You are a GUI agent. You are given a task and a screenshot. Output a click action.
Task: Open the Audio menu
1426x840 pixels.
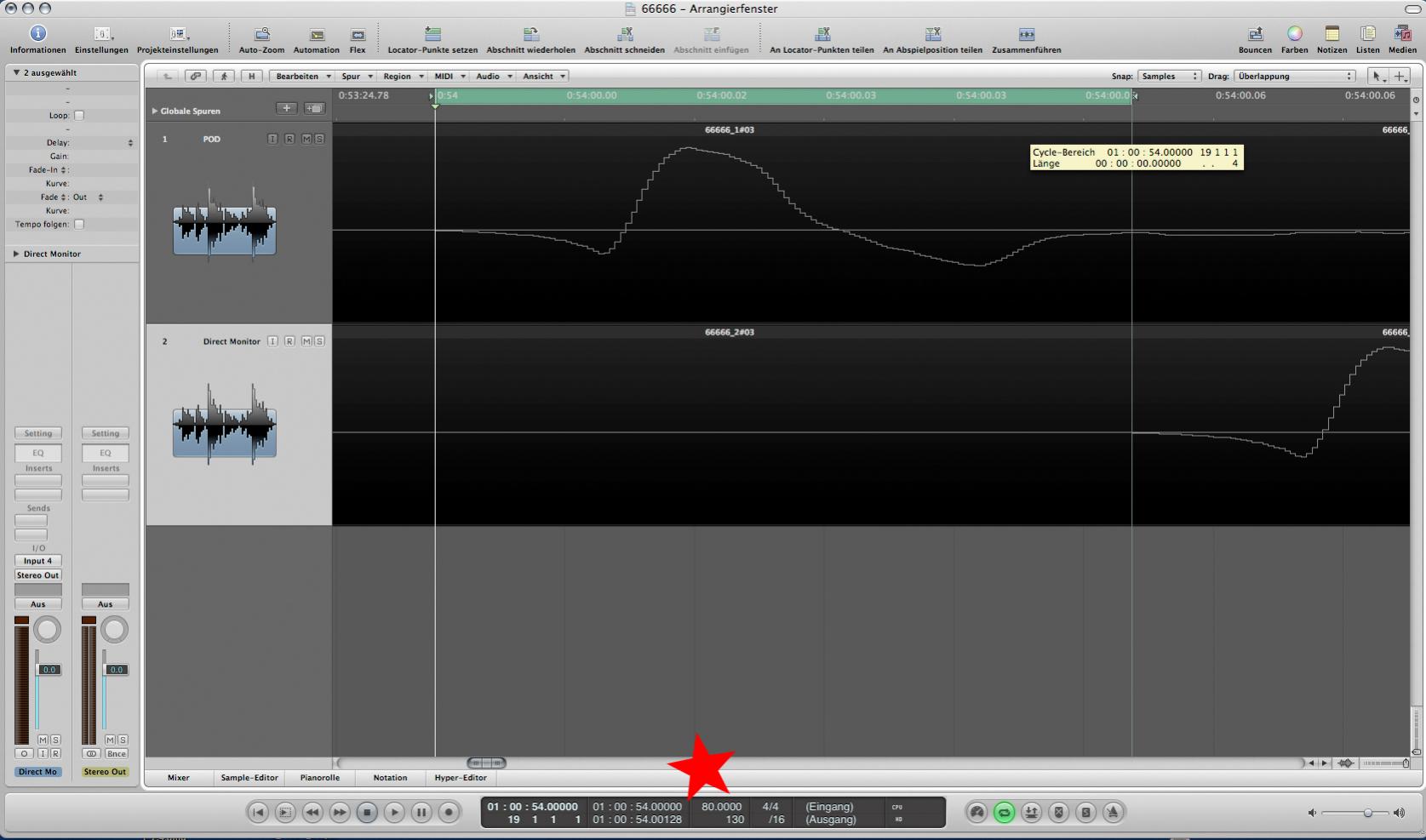pos(493,76)
